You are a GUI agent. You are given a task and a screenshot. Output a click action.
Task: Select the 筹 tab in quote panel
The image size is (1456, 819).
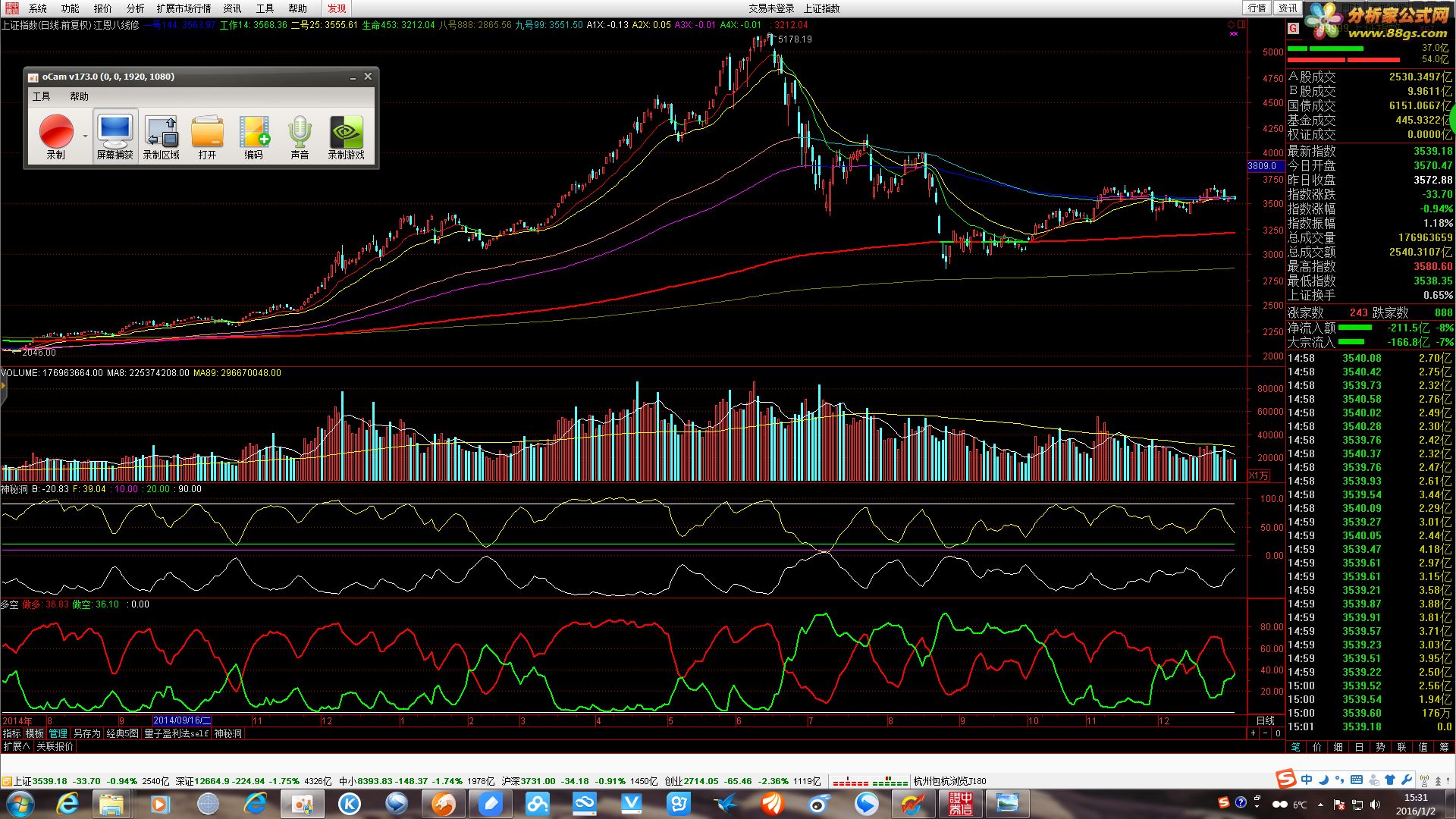point(1444,747)
